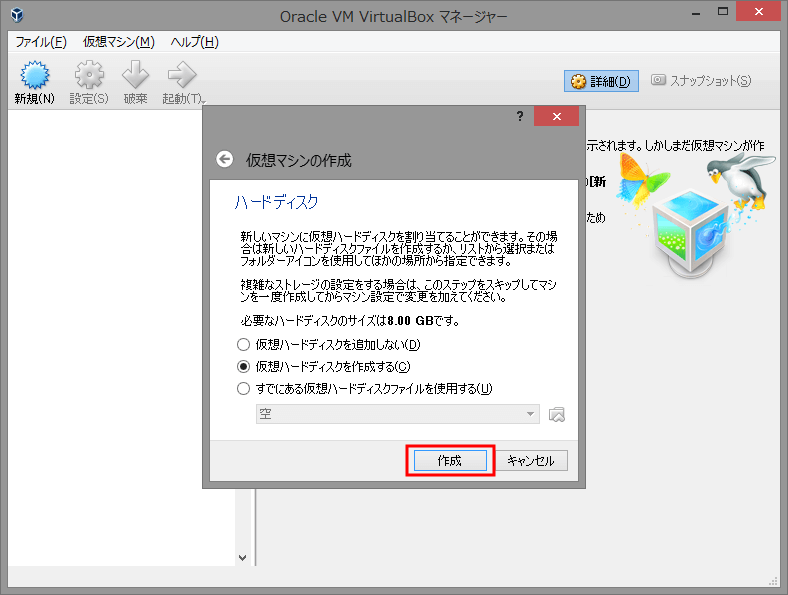Viewport: 788px width, 595px height.
Task: Maximize the VirtualBox manager window
Action: click(x=723, y=12)
